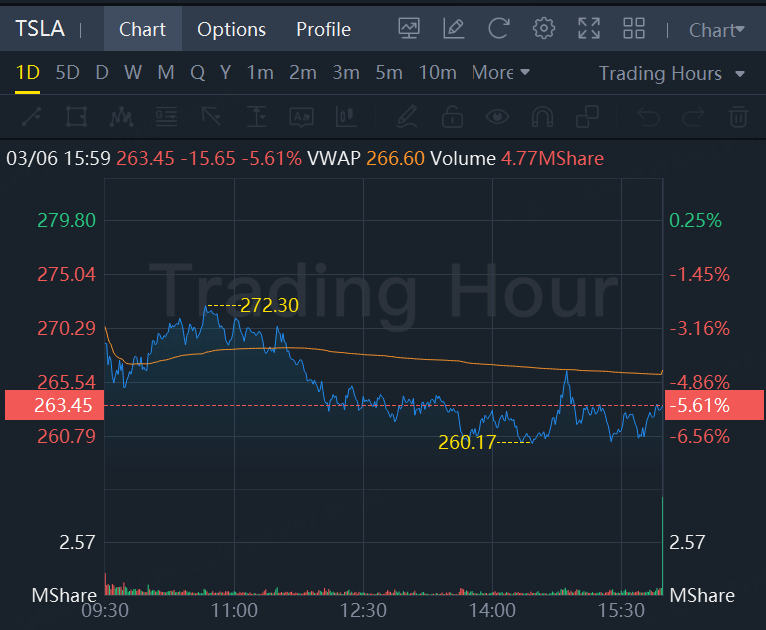766x630 pixels.
Task: Undo the last drawing action
Action: [x=649, y=117]
